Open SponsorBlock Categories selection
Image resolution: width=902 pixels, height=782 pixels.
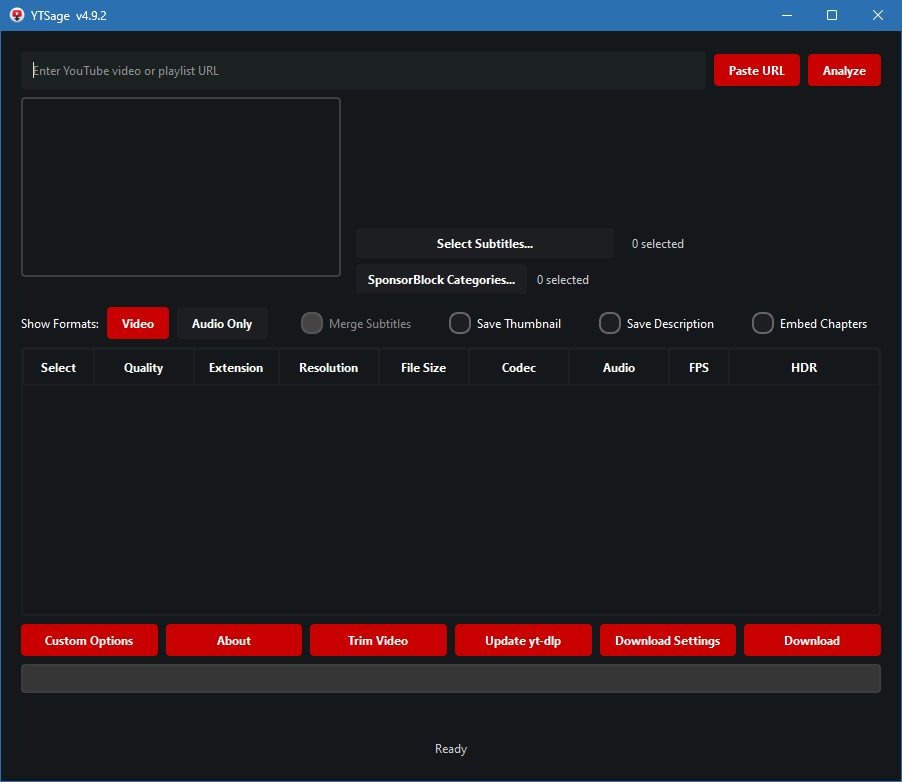tap(441, 280)
